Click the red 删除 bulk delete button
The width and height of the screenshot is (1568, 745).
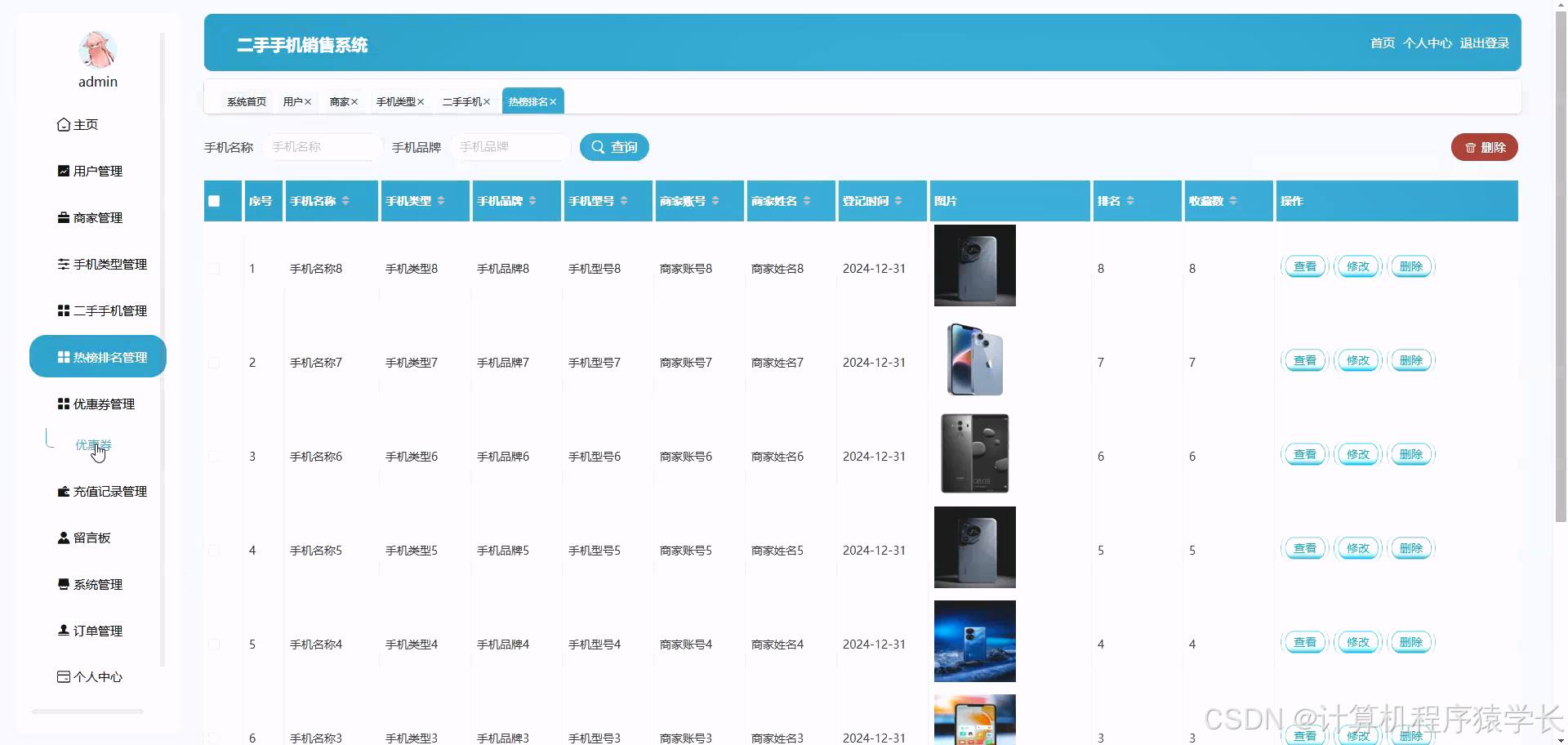pos(1485,147)
